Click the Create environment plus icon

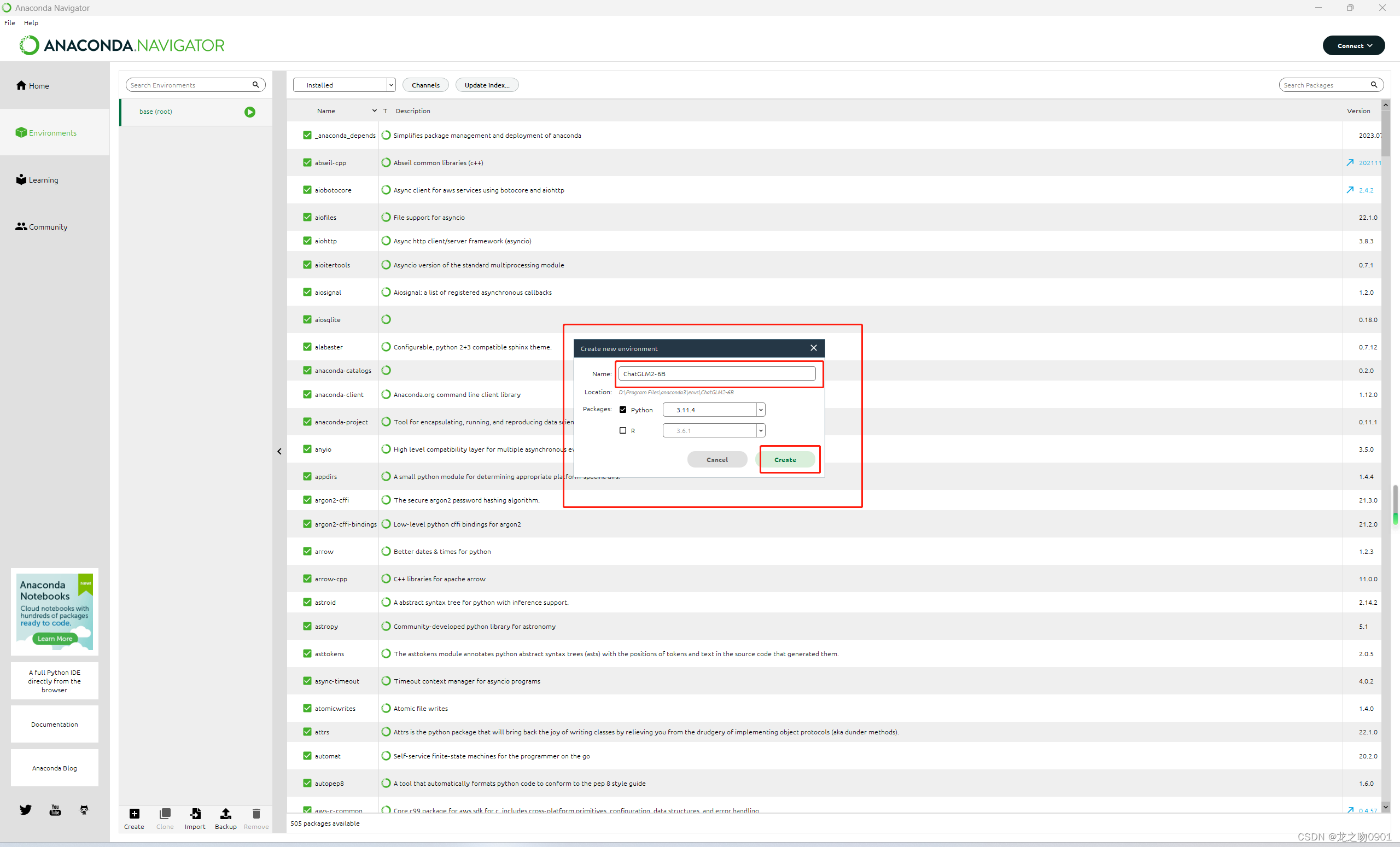pos(134,814)
